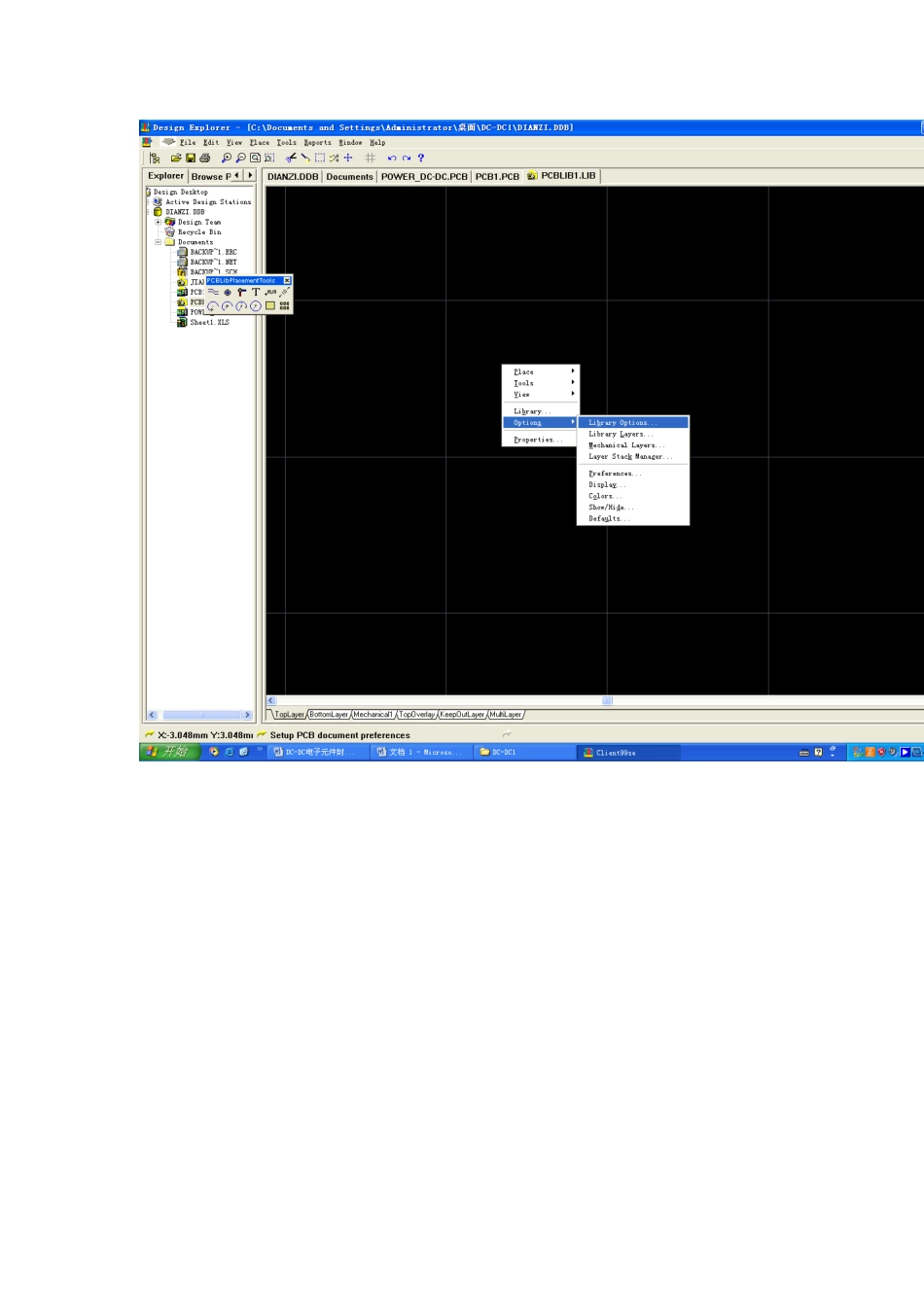Expand the Design Team tree node
Viewport: 924px width, 1307px height.
[x=159, y=222]
